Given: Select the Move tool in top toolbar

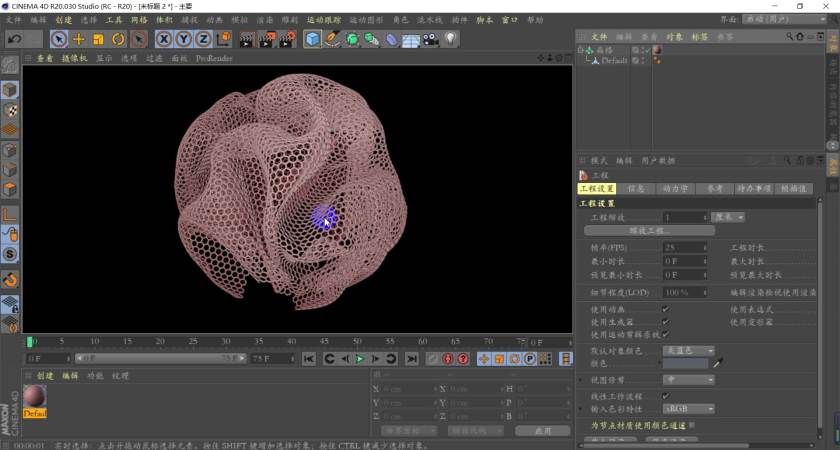Looking at the screenshot, I should [x=79, y=39].
